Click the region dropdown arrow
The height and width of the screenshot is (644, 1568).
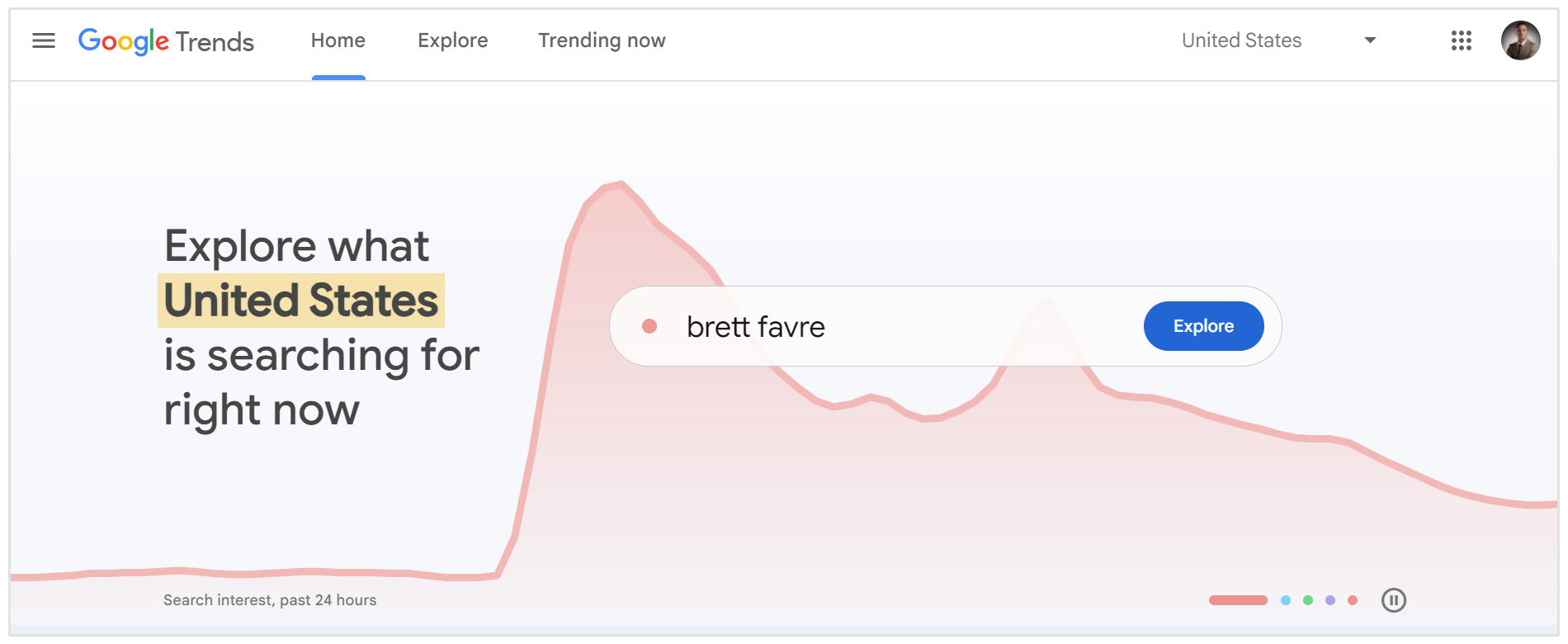coord(1368,40)
